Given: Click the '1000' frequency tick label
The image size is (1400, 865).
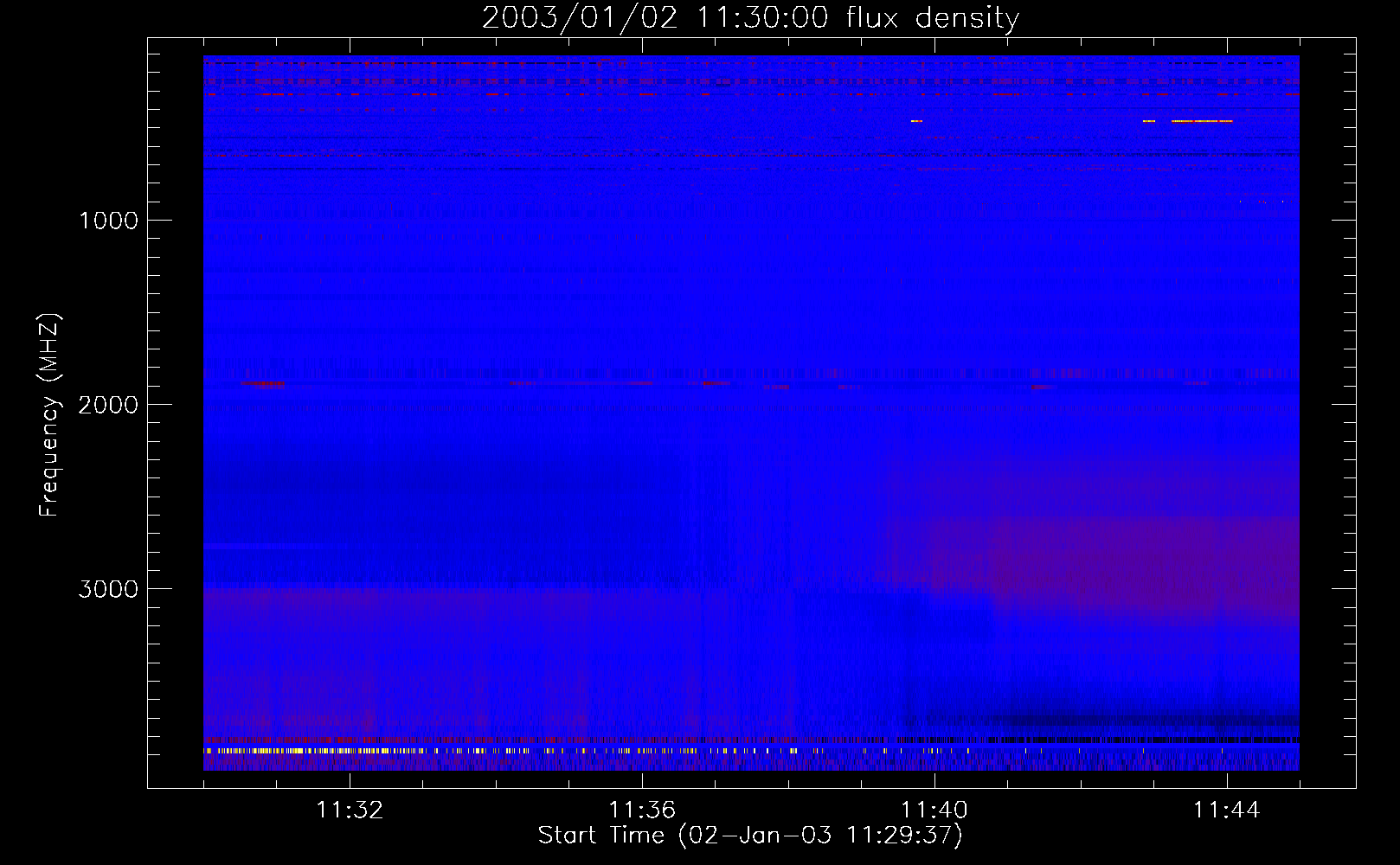Looking at the screenshot, I should [108, 221].
